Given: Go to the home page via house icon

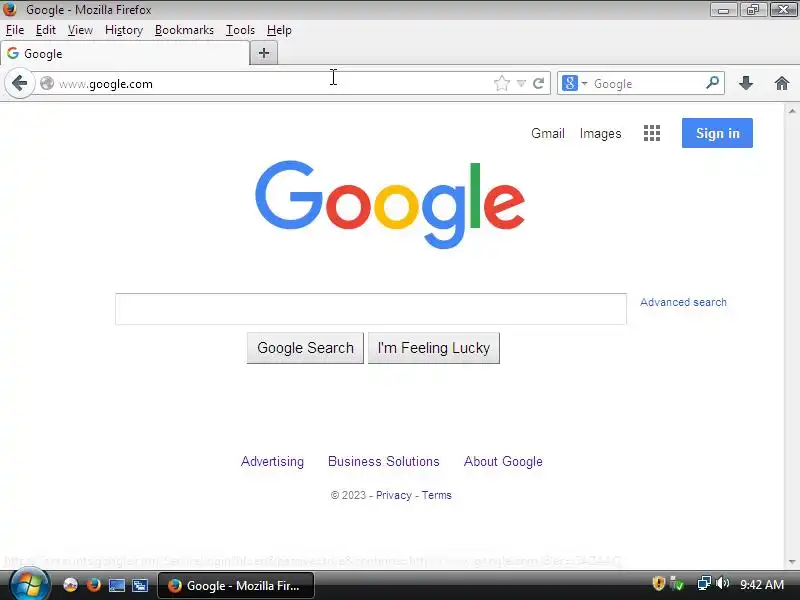Looking at the screenshot, I should 782,83.
